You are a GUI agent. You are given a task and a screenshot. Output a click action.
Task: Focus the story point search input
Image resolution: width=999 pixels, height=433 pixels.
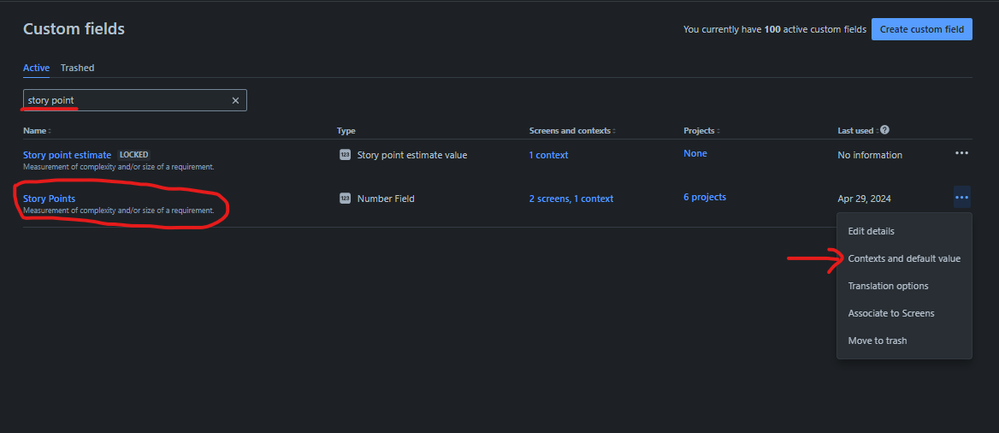(x=127, y=101)
